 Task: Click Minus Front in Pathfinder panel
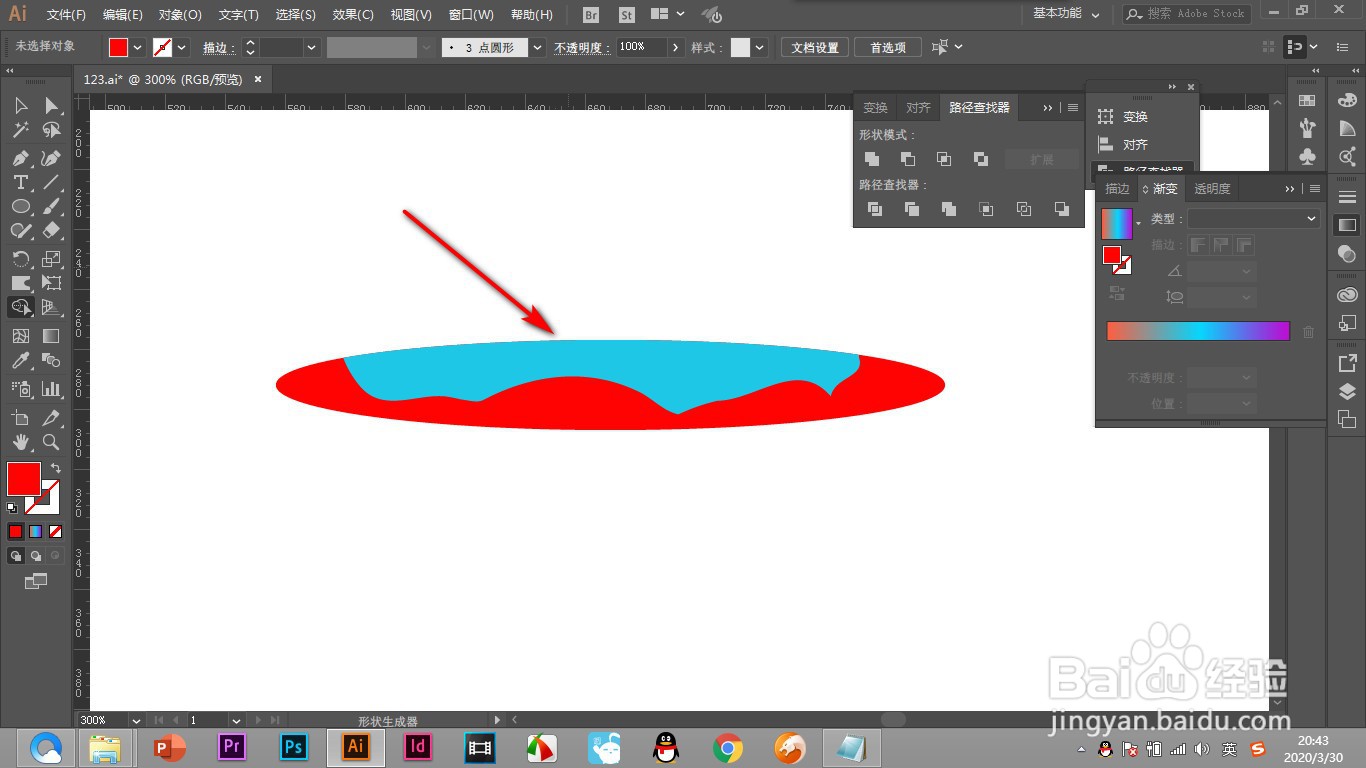[x=908, y=159]
